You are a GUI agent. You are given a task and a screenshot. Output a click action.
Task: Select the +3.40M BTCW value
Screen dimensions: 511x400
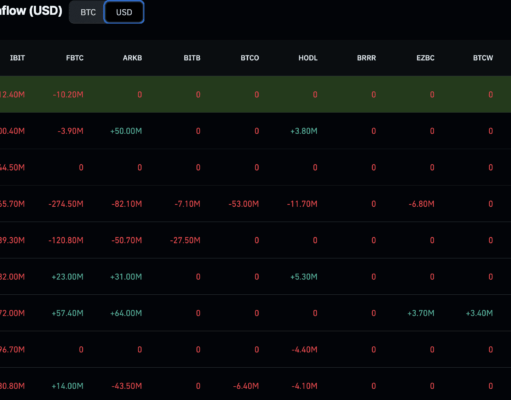[x=479, y=313]
